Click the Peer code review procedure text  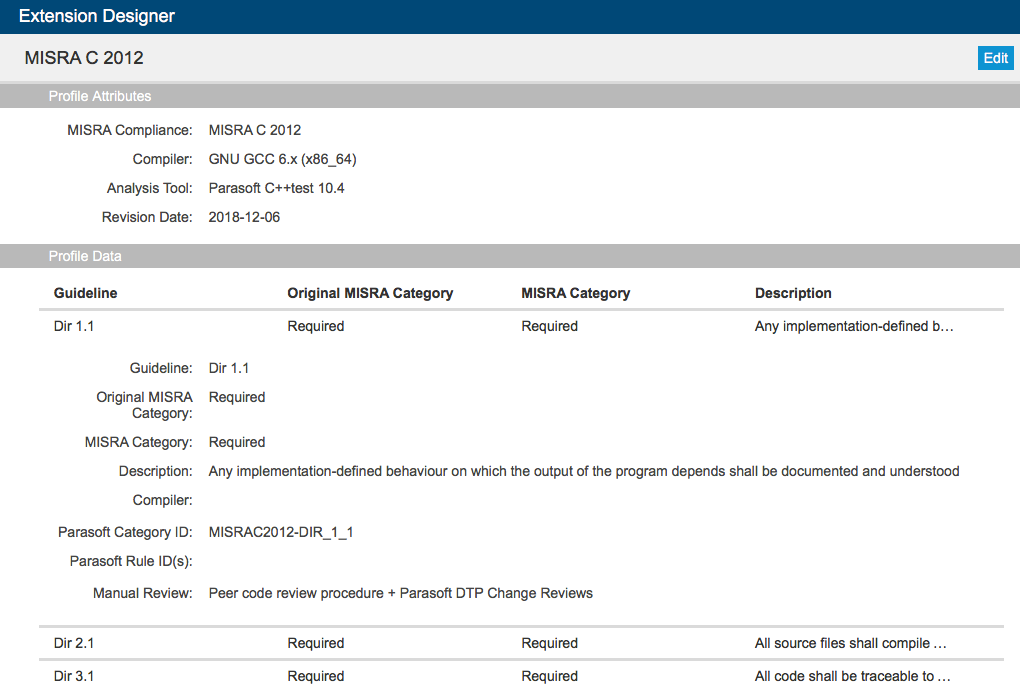click(401, 593)
